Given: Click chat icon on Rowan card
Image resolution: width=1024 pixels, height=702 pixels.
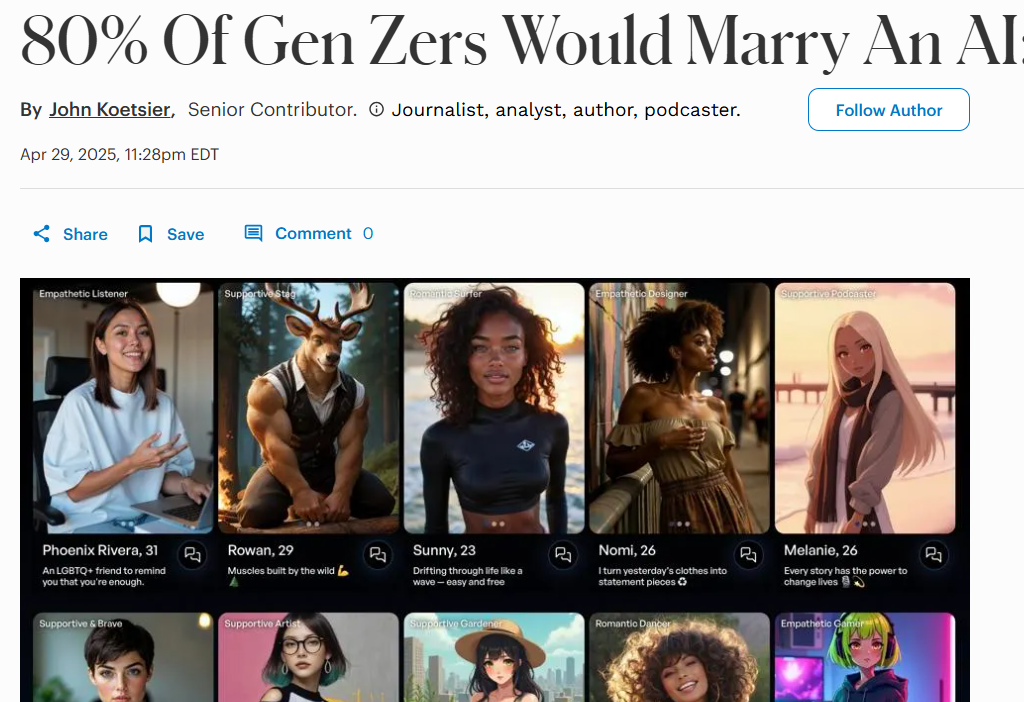Looking at the screenshot, I should coord(377,555).
